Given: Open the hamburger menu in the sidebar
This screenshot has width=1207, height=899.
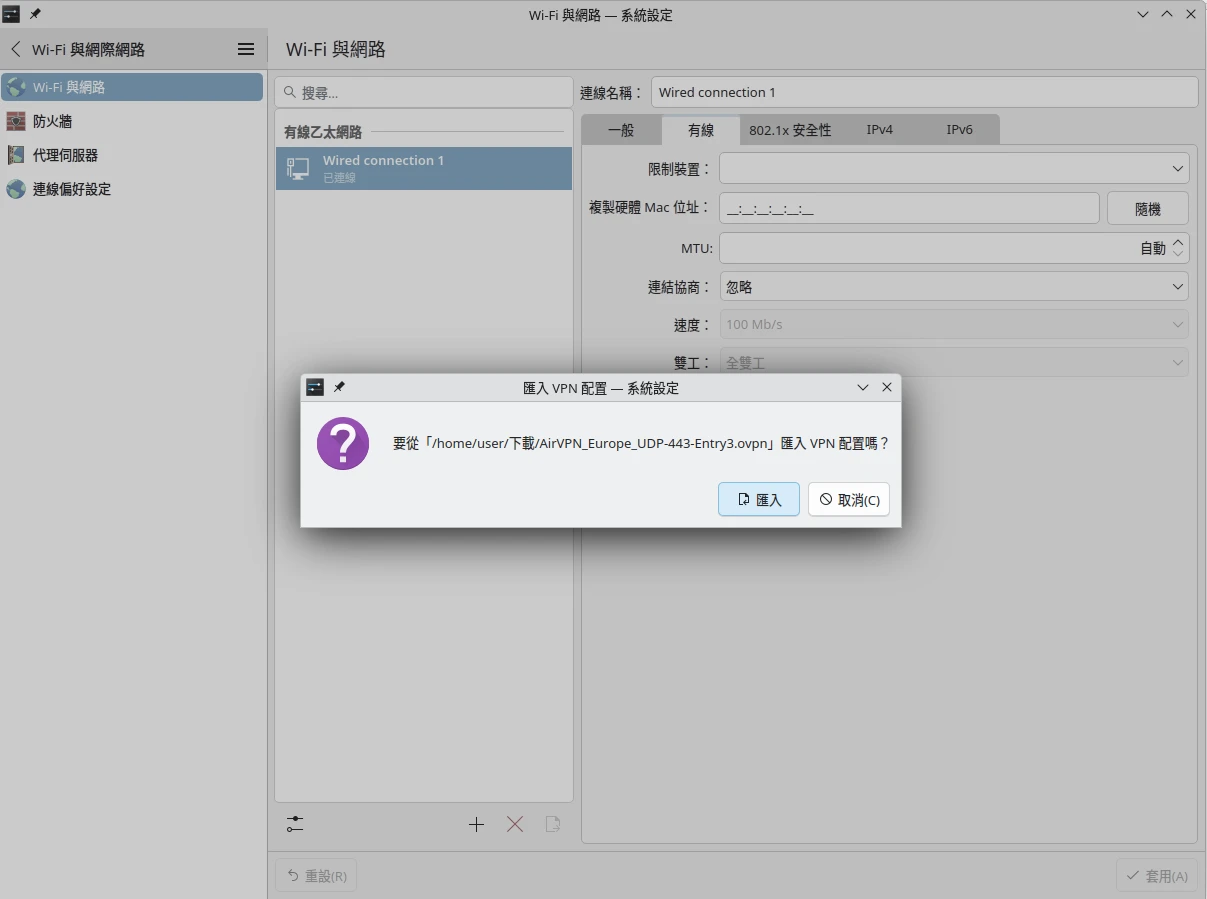Looking at the screenshot, I should coord(246,48).
